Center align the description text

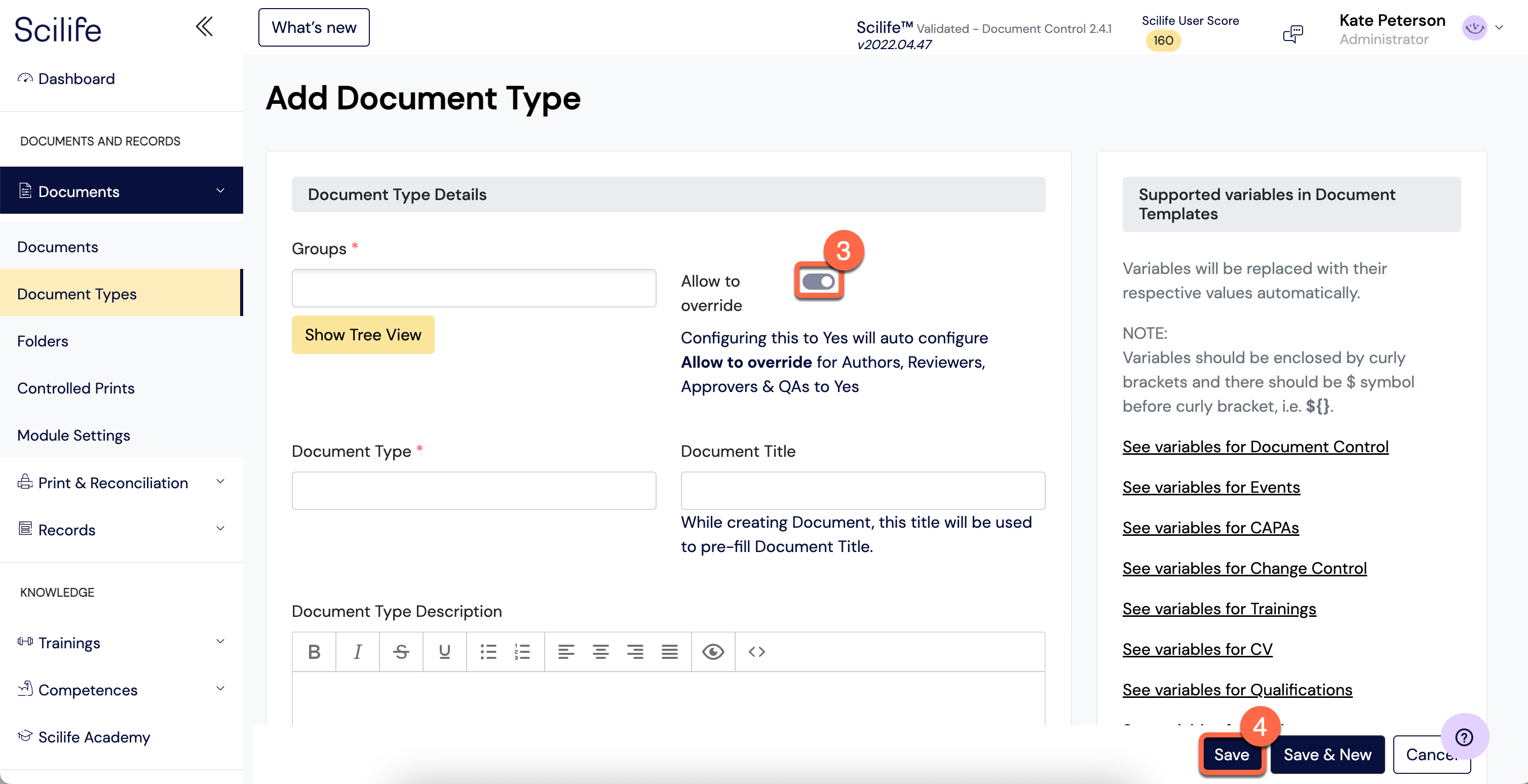[x=600, y=652]
